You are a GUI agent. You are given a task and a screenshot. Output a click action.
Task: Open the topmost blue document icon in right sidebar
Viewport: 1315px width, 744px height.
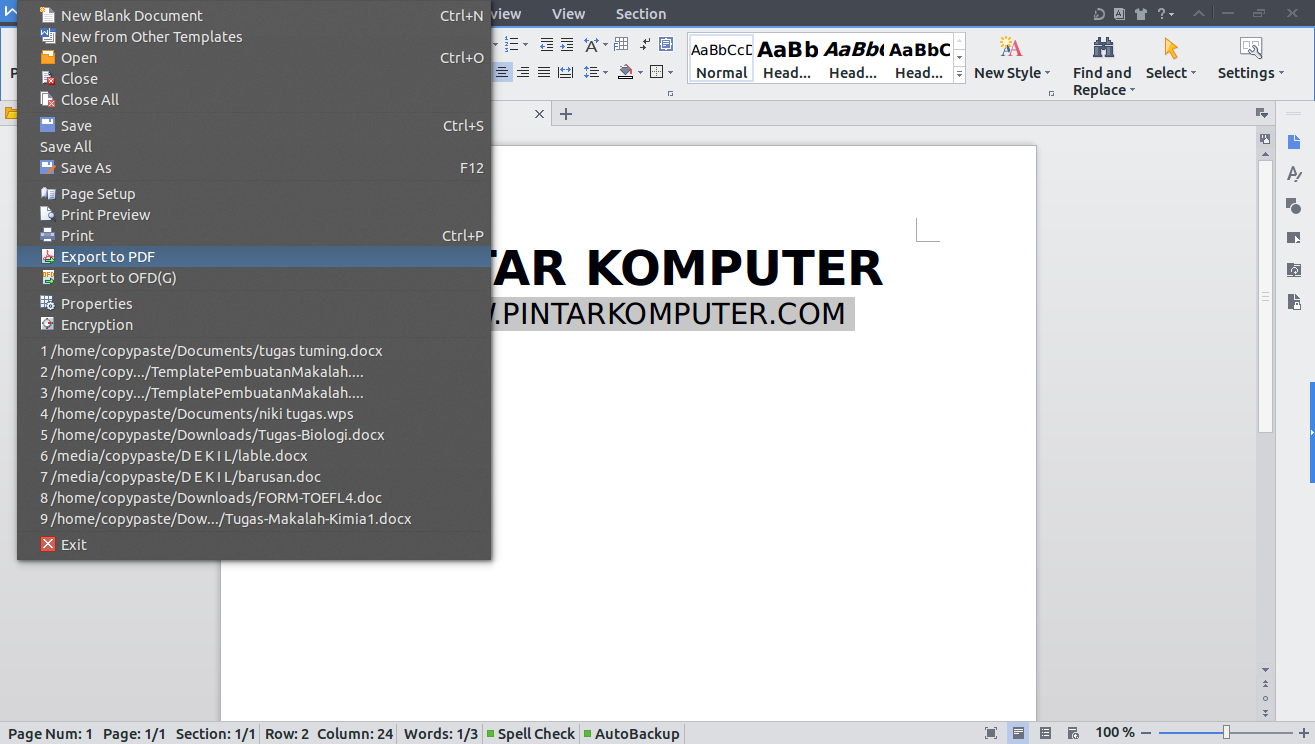pyautogui.click(x=1294, y=143)
